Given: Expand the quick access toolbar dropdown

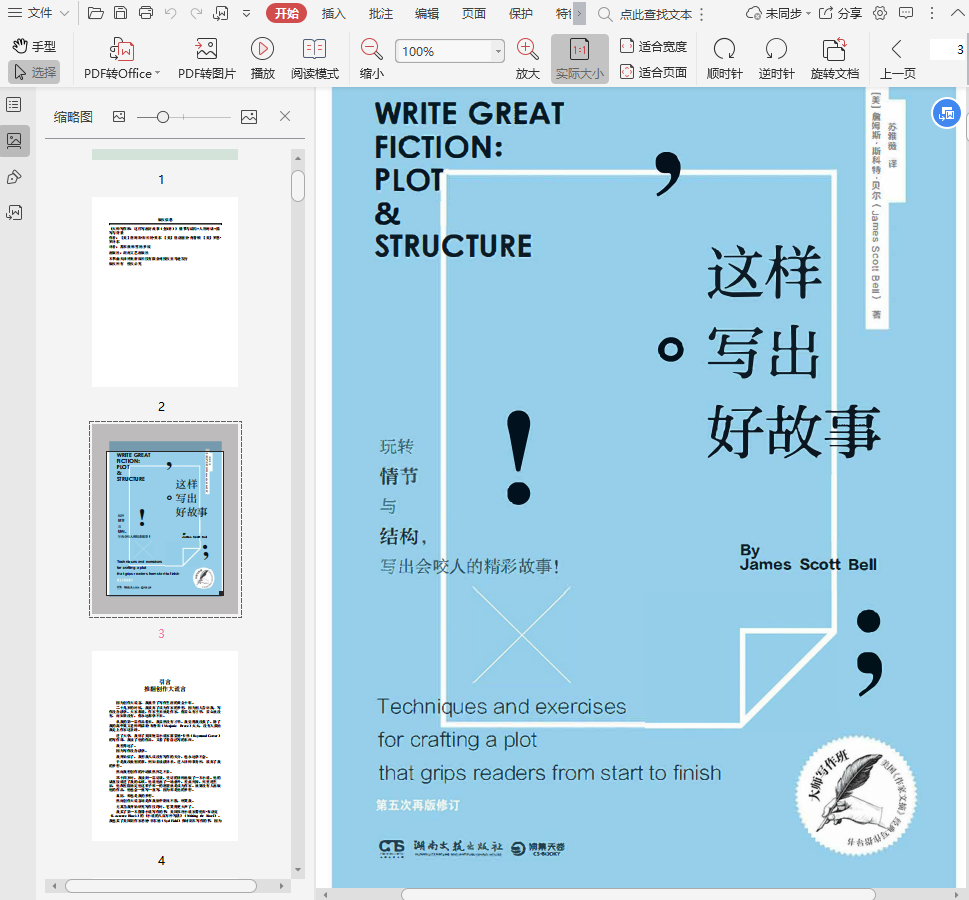Looking at the screenshot, I should tap(246, 13).
